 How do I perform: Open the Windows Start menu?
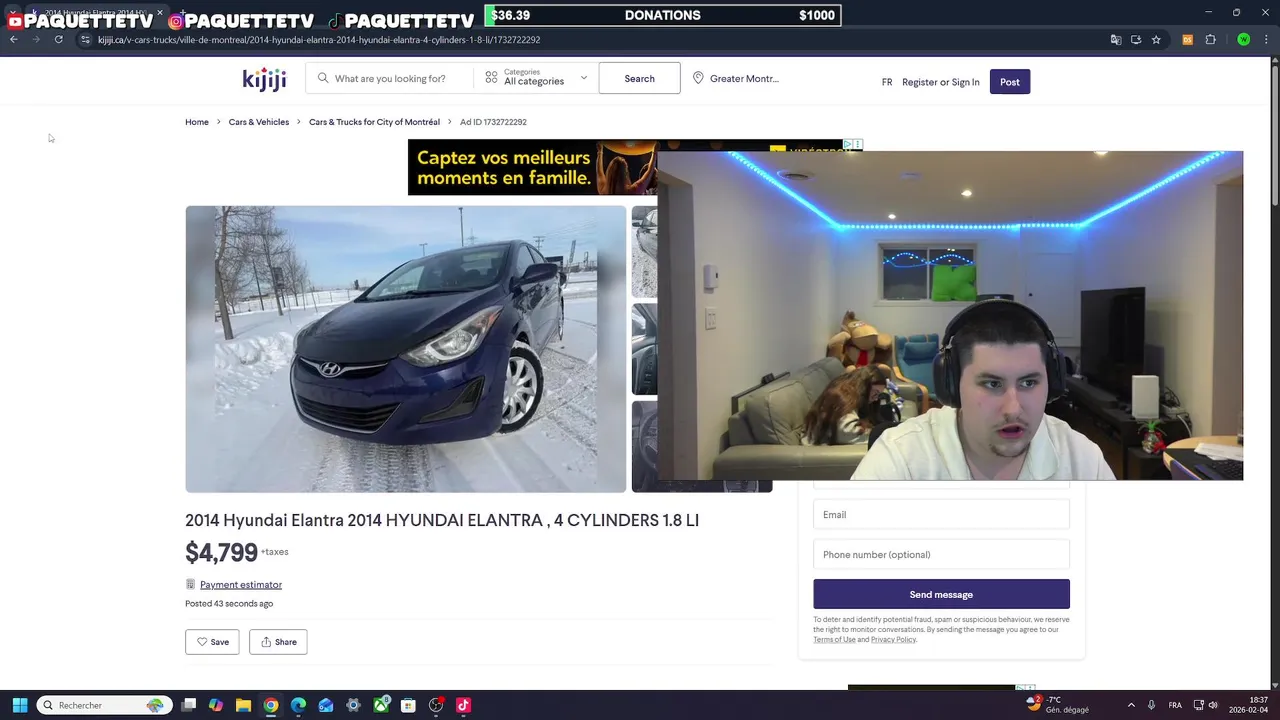tap(19, 705)
